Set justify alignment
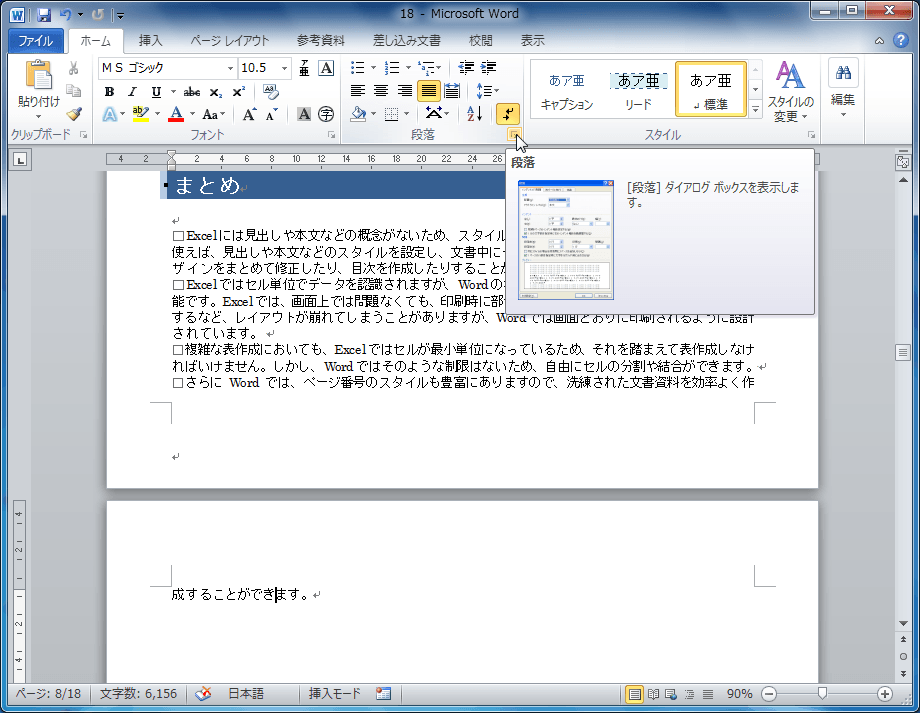 (429, 91)
